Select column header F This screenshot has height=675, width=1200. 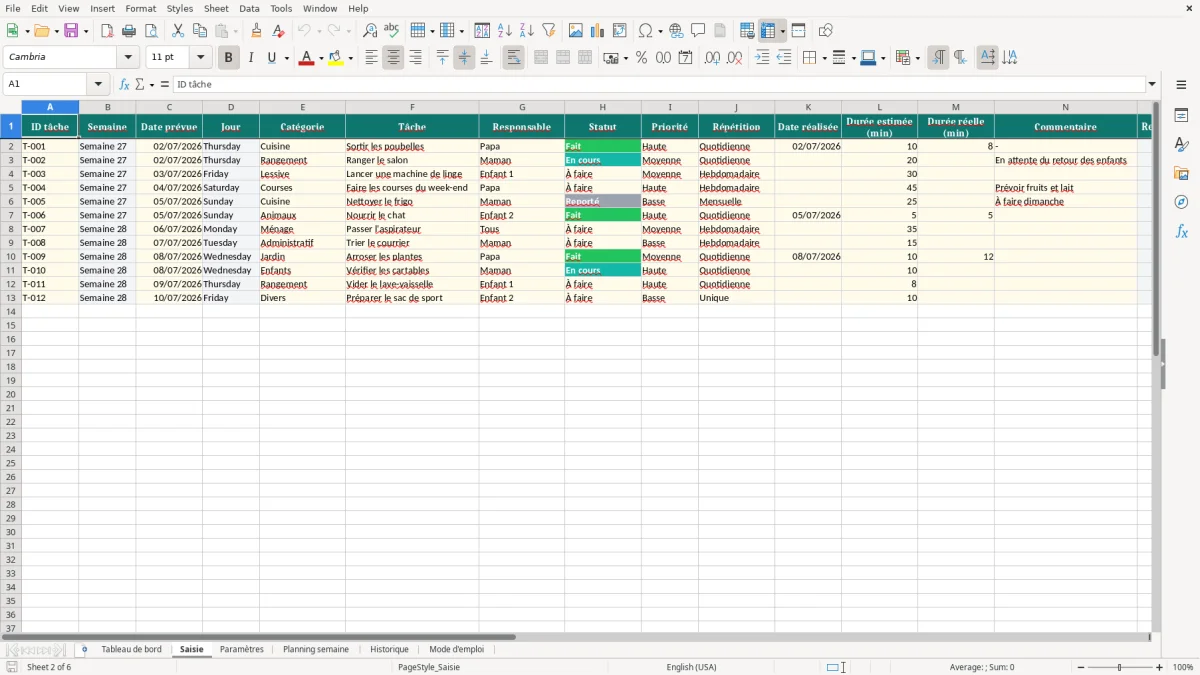[x=412, y=107]
